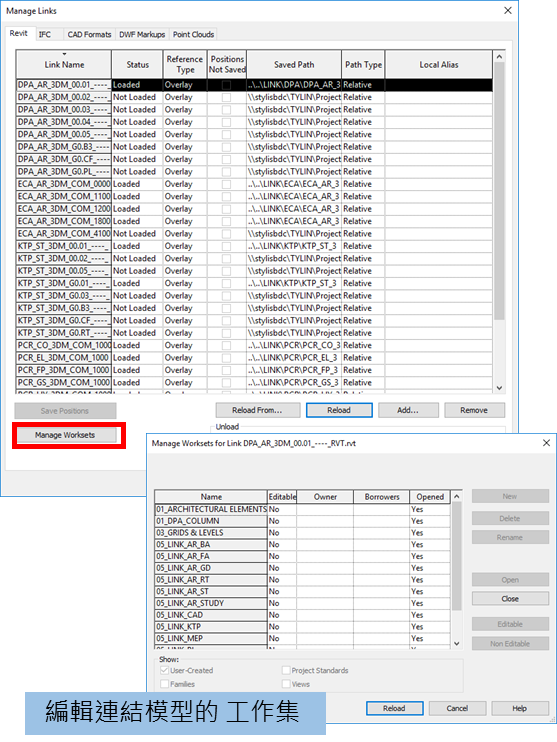
Task: Open Path Type dropdown for PCR_EL_3DM_COM_1000
Action: click(363, 358)
